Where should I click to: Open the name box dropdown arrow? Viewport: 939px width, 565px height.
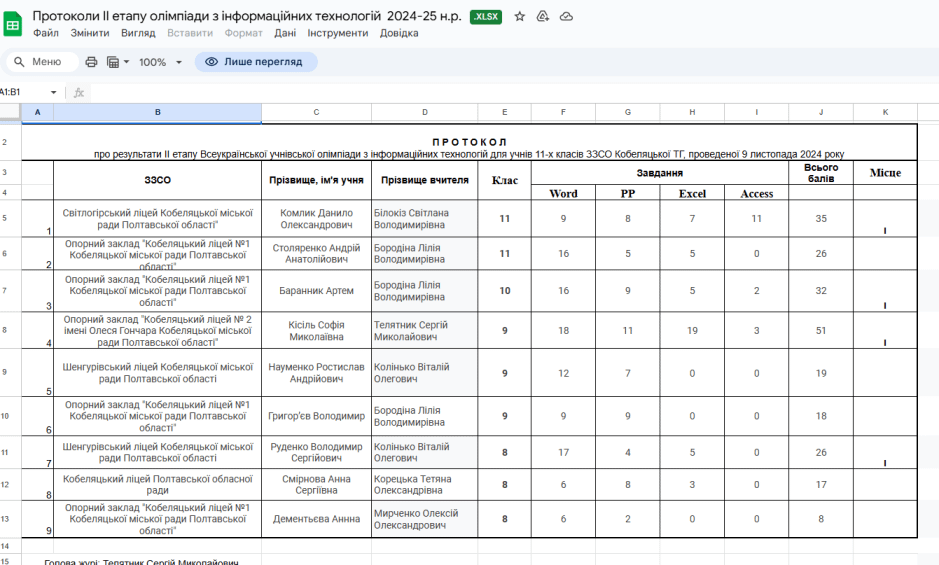[54, 92]
